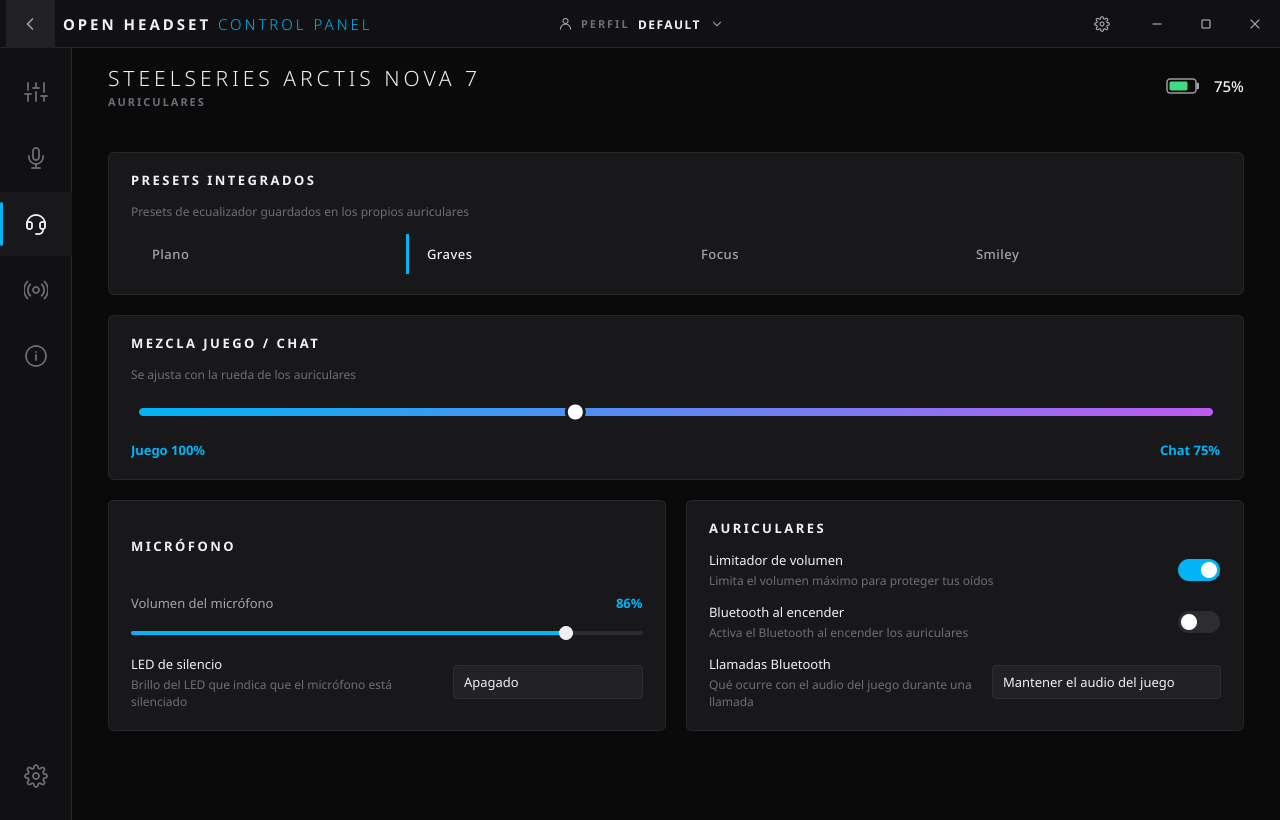The width and height of the screenshot is (1280, 820).
Task: Close the control panel window
Action: pyautogui.click(x=1255, y=24)
